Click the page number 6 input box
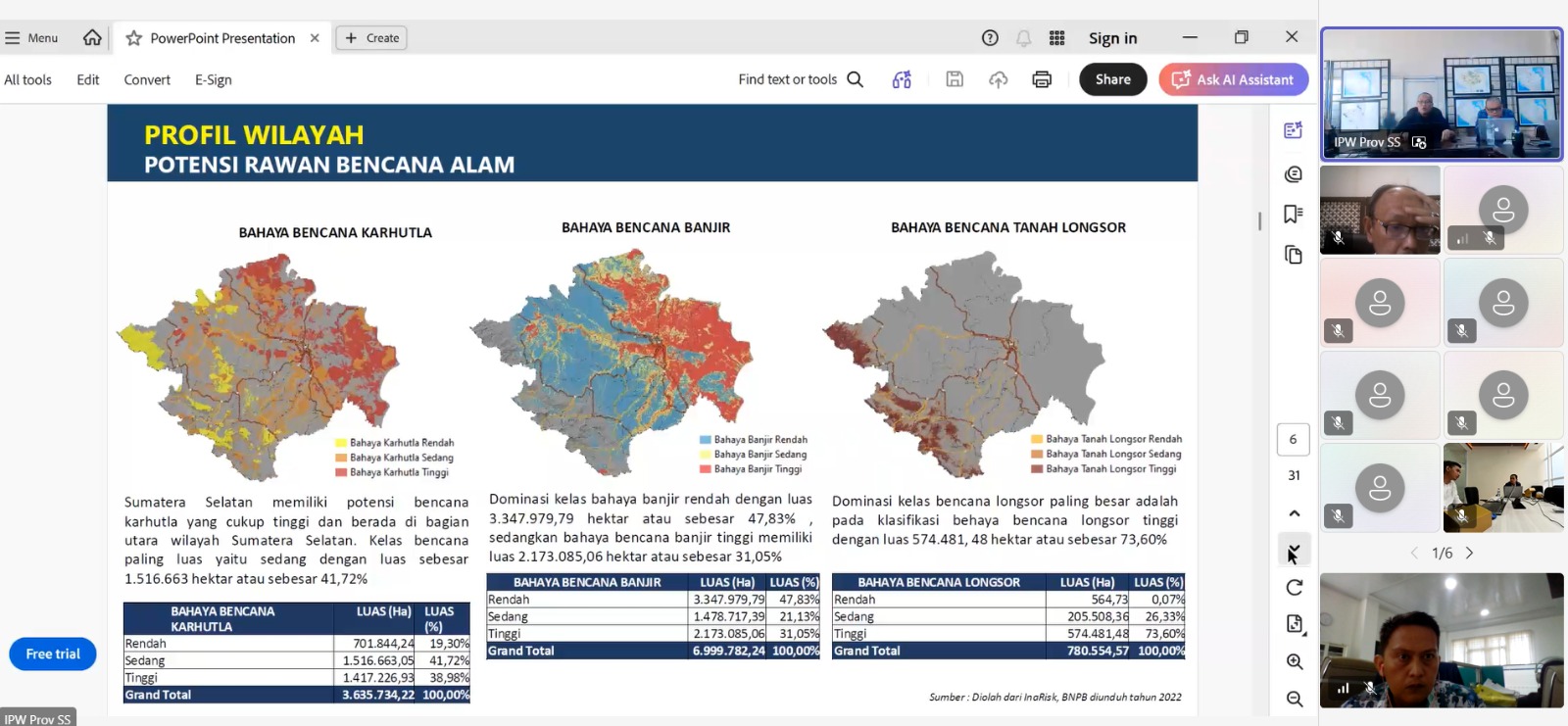 1293,440
